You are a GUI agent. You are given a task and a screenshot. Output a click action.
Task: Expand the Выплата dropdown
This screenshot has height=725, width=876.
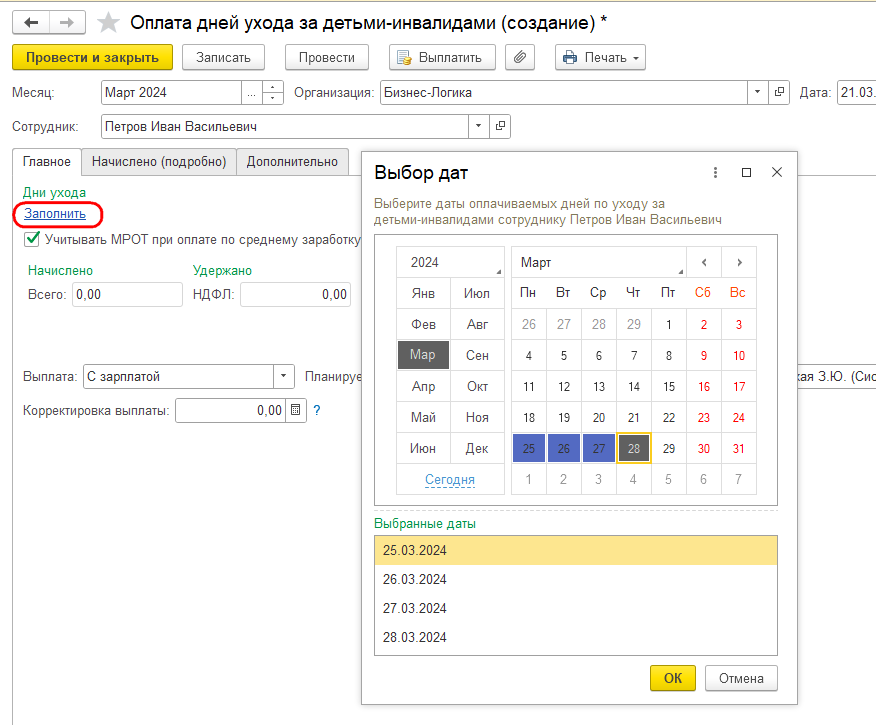click(x=283, y=376)
